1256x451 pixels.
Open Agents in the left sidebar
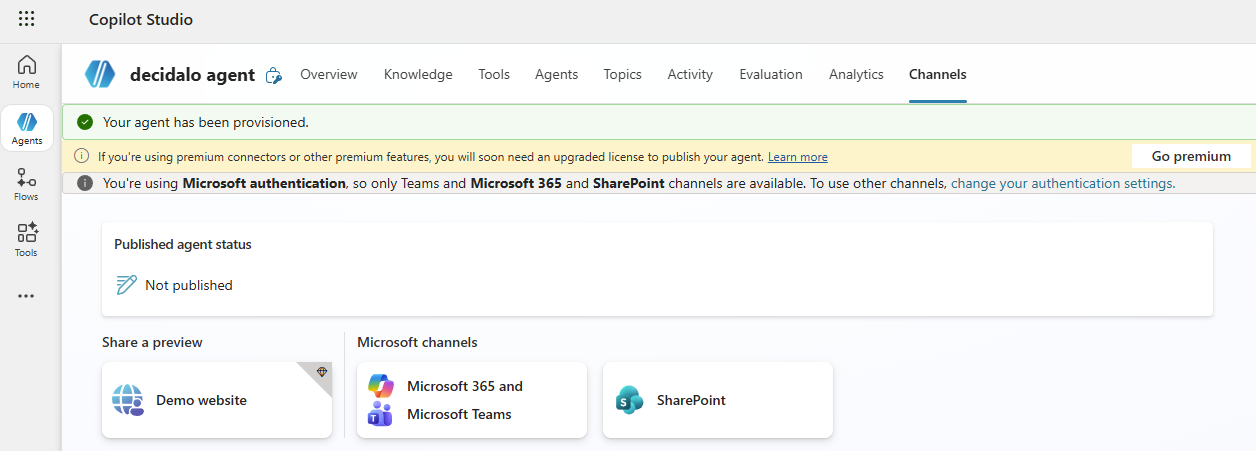click(27, 128)
